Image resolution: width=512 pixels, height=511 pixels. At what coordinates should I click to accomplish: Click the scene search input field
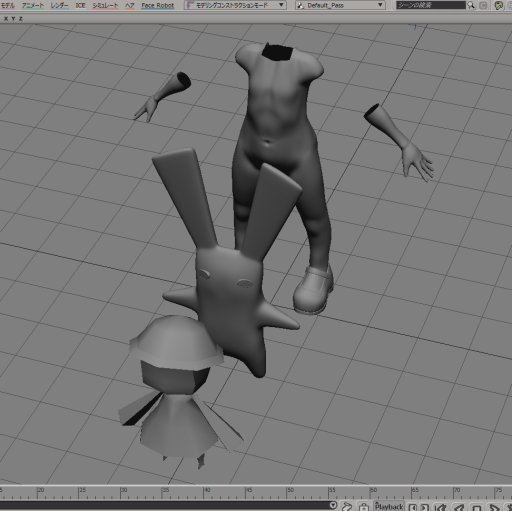(431, 5)
